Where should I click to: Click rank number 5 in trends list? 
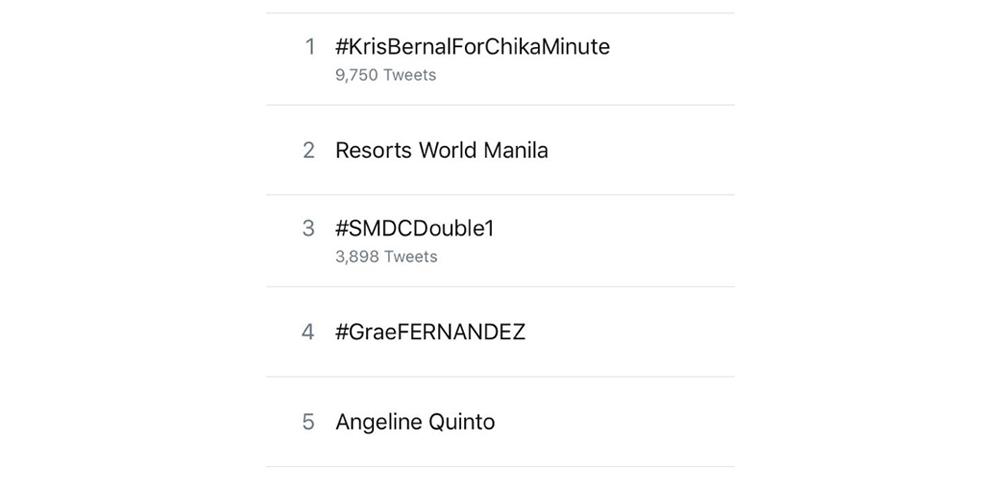(x=309, y=422)
